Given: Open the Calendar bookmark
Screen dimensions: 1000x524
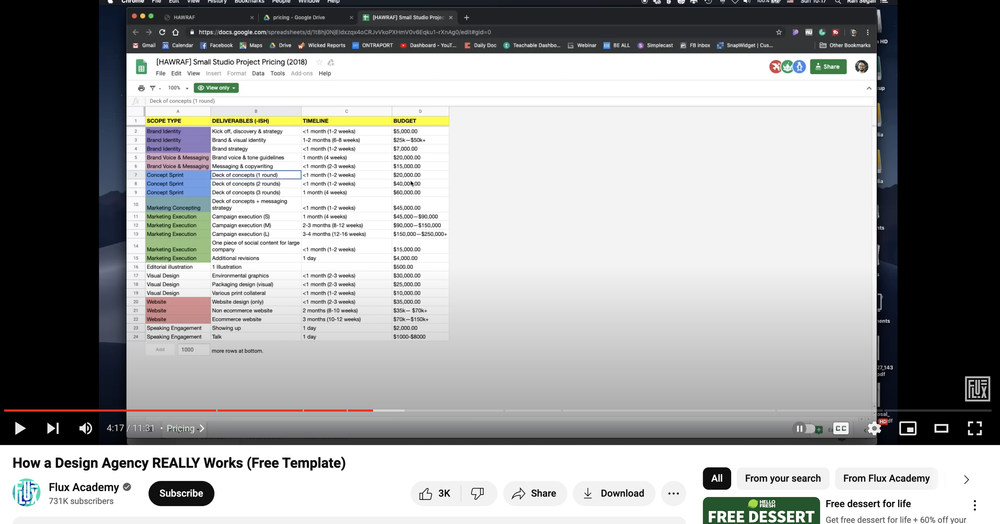Looking at the screenshot, I should tap(177, 45).
